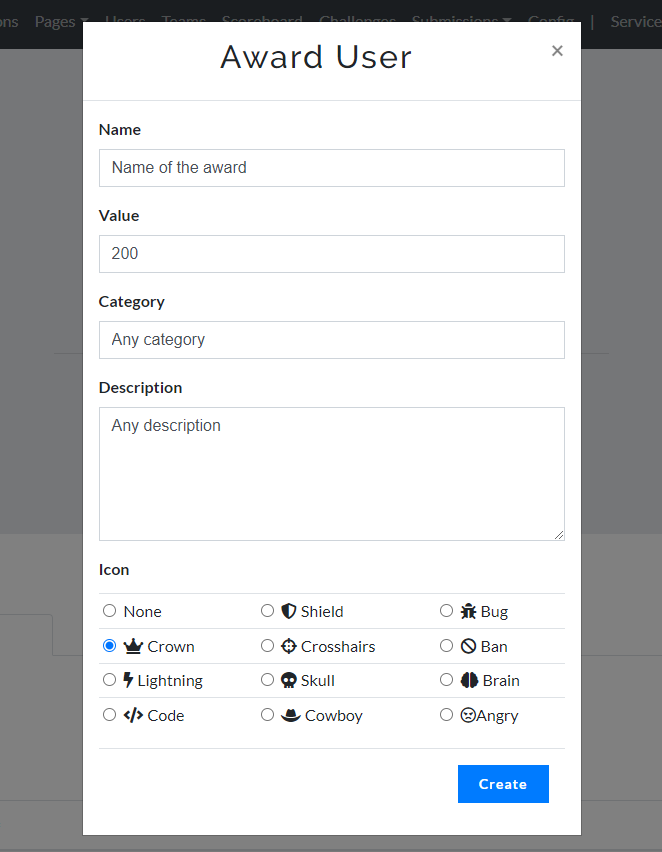Click the bug icon in Icon options
Screen dimensions: 662x852
(x=468, y=611)
